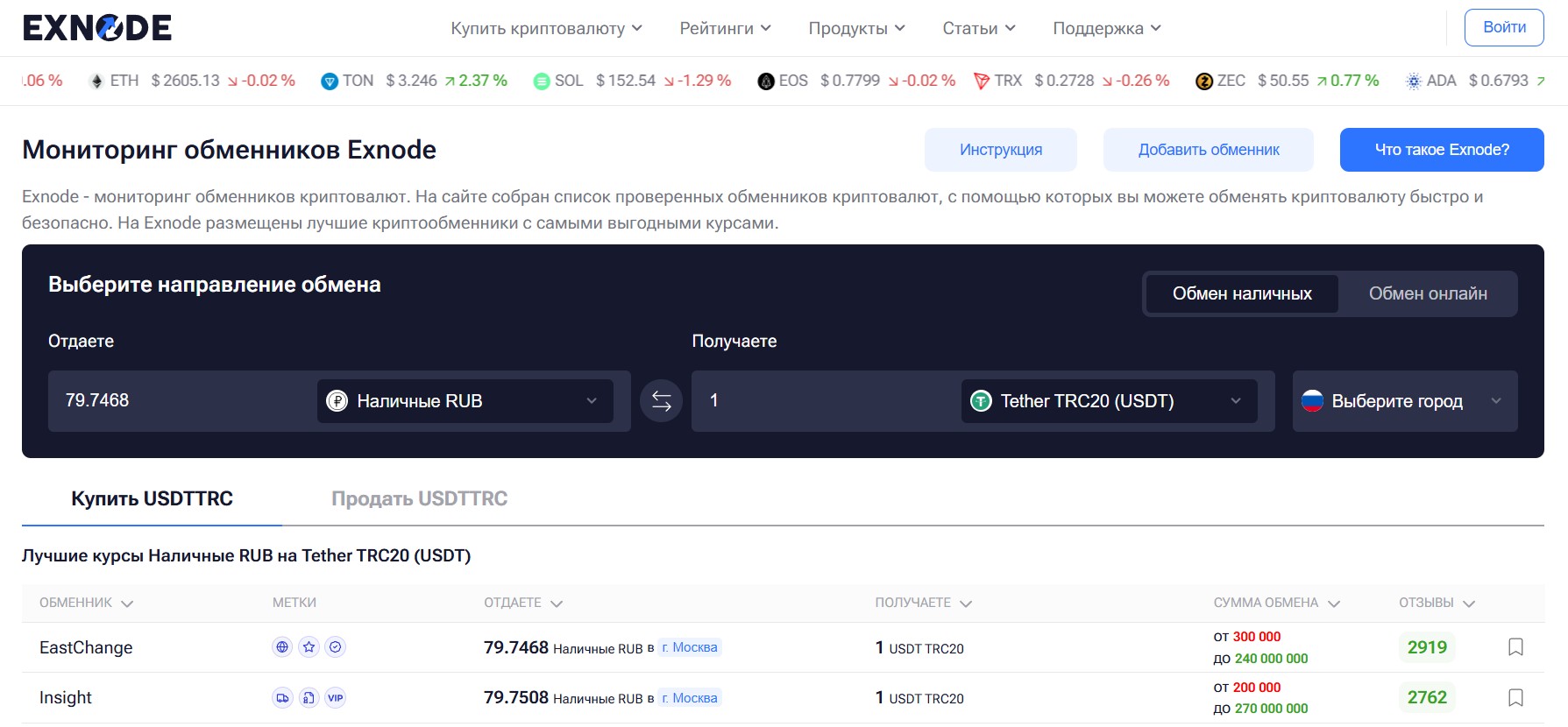The image size is (1568, 727).
Task: Click the МЕТКИ column header
Action: (x=294, y=603)
